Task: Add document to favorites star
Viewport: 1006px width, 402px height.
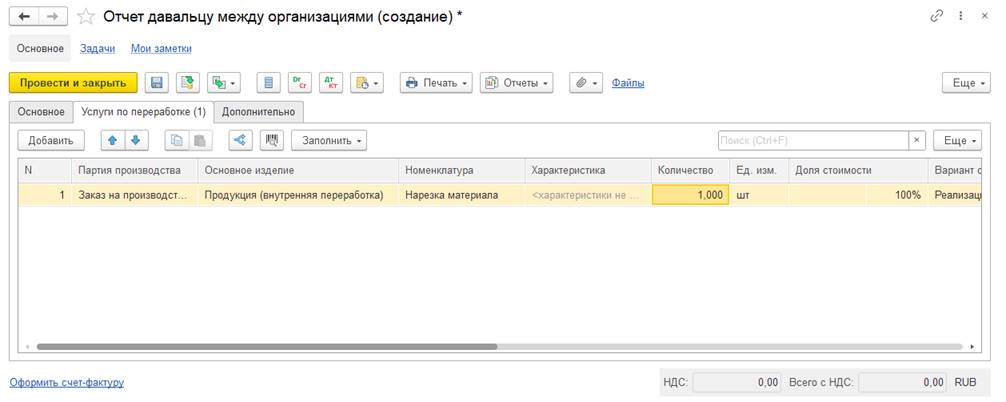Action: pos(86,17)
